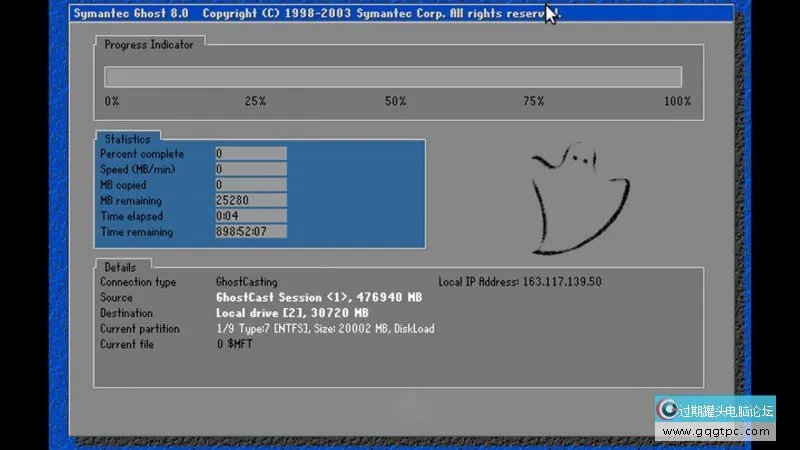Click the 1/9 Type:7 [NTFS] partition details
This screenshot has height=450, width=800.
[326, 329]
